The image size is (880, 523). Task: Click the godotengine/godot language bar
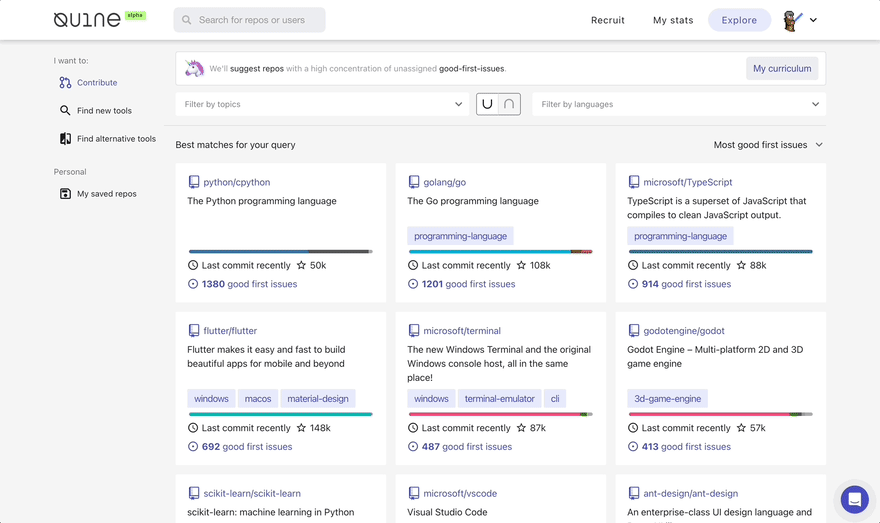(721, 414)
